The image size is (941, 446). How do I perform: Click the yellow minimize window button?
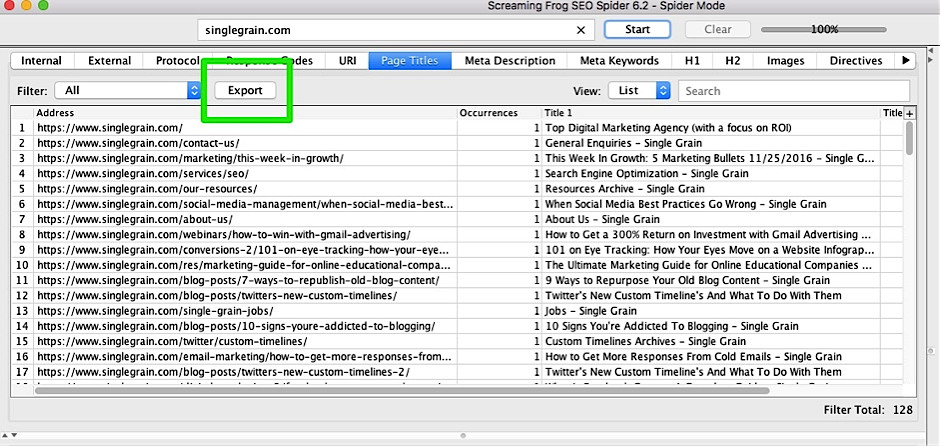coord(26,5)
